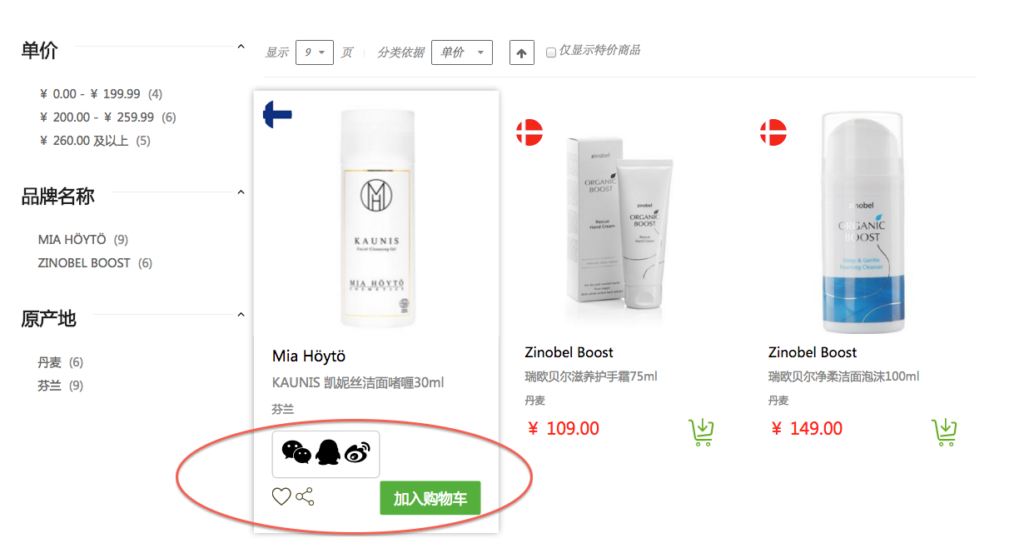Add ¥149.00 foaming cleanser to cart icon
1024x543 pixels.
(x=944, y=431)
